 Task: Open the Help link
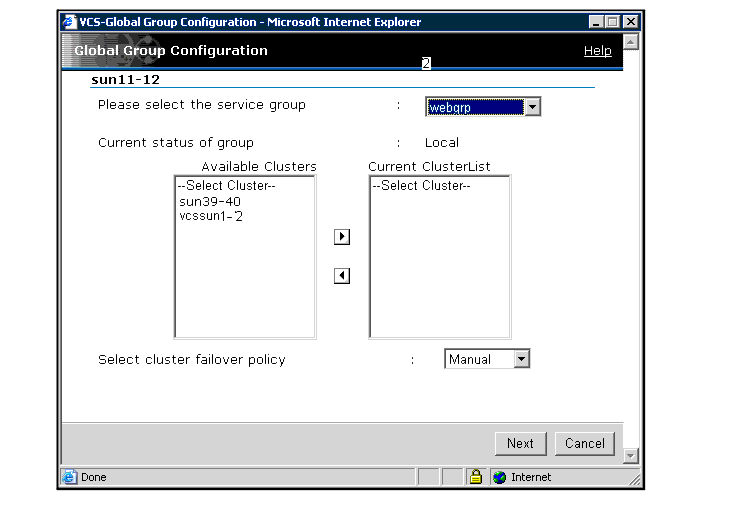tap(597, 51)
